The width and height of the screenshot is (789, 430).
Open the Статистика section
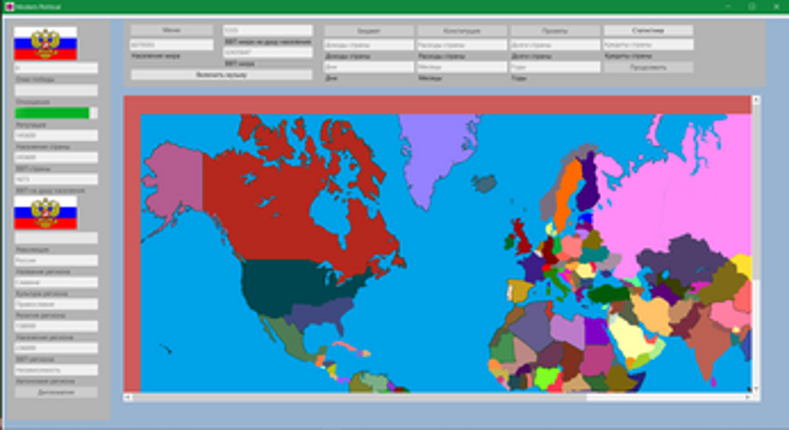(648, 31)
